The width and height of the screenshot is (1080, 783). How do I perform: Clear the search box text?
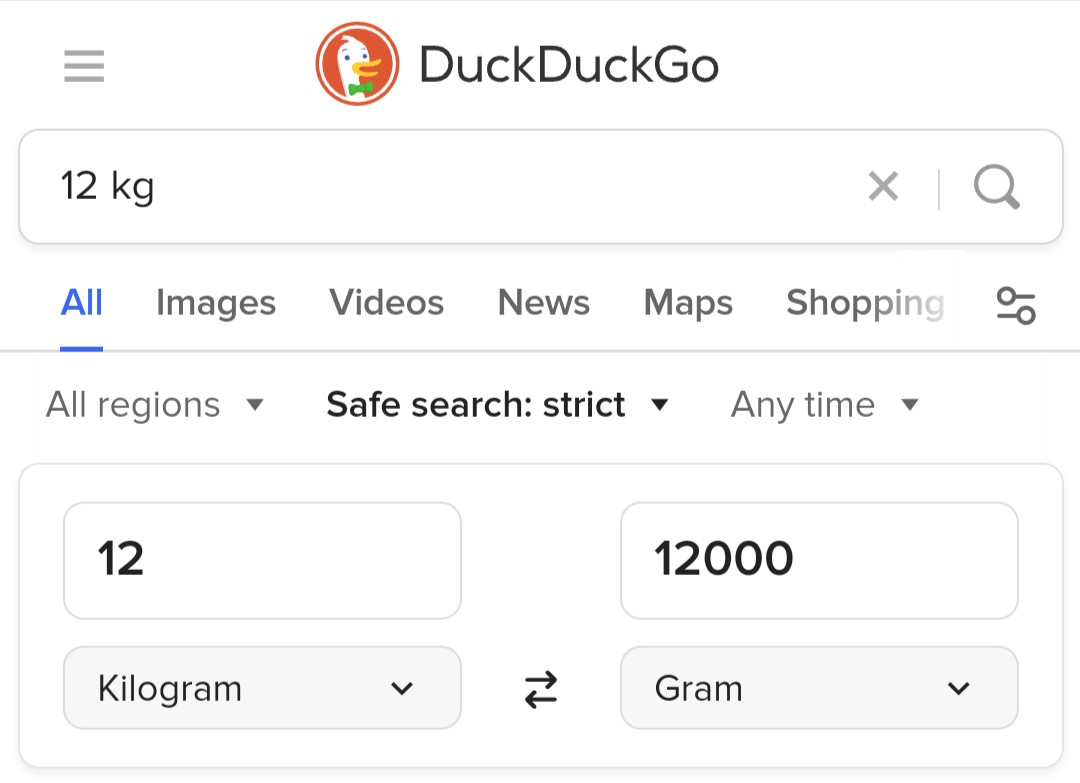pos(883,186)
